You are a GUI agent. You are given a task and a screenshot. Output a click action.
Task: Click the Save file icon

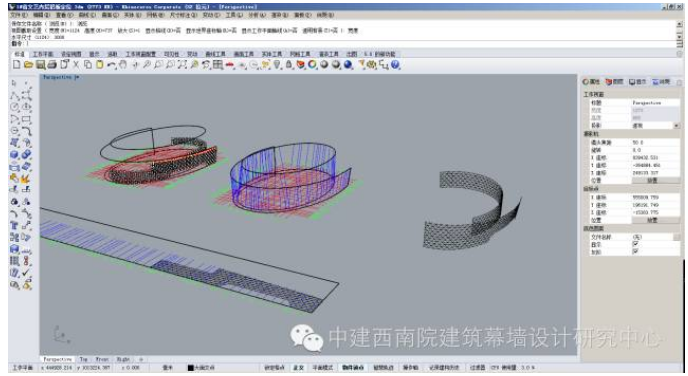tap(40, 64)
